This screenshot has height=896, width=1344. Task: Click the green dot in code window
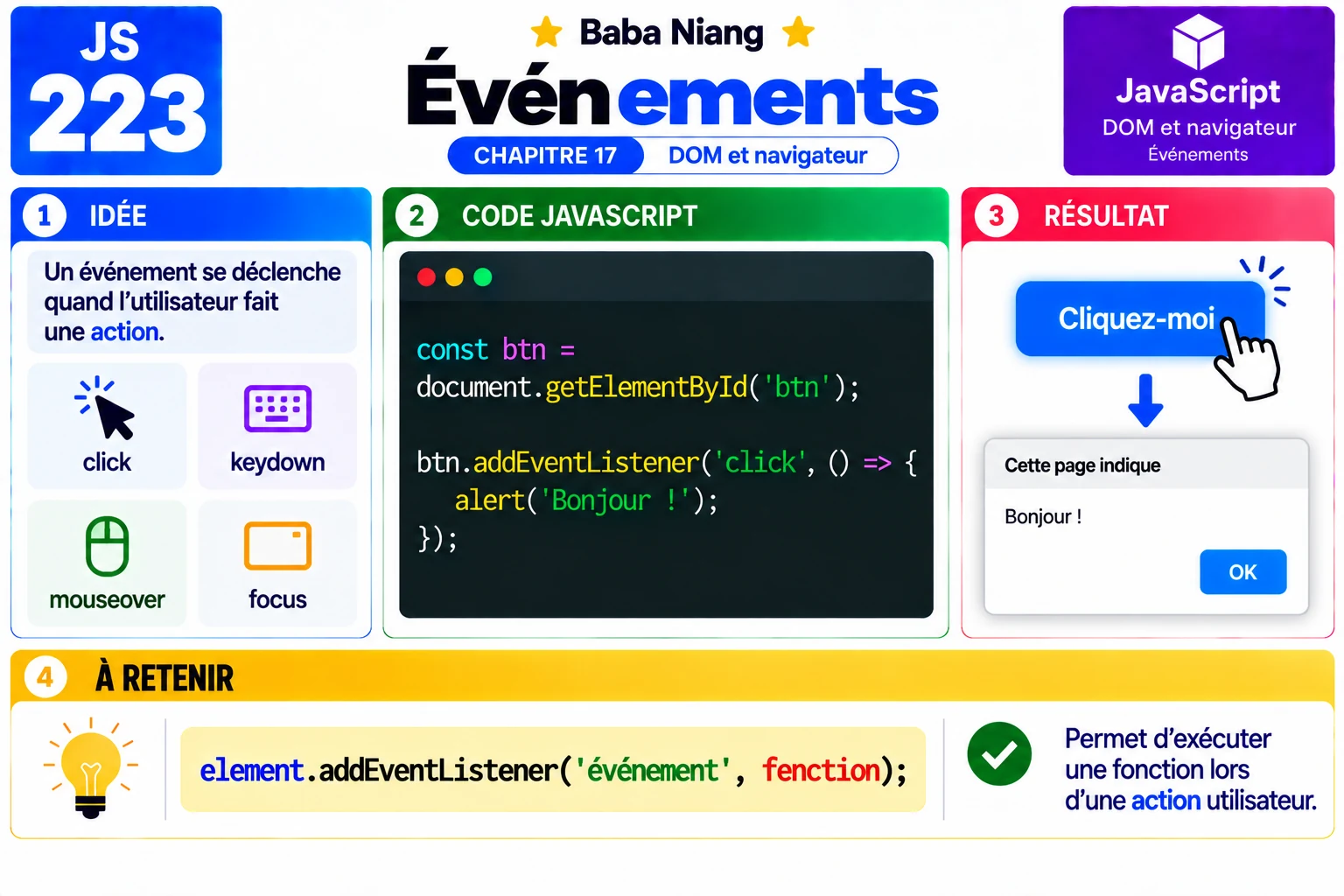tap(483, 277)
